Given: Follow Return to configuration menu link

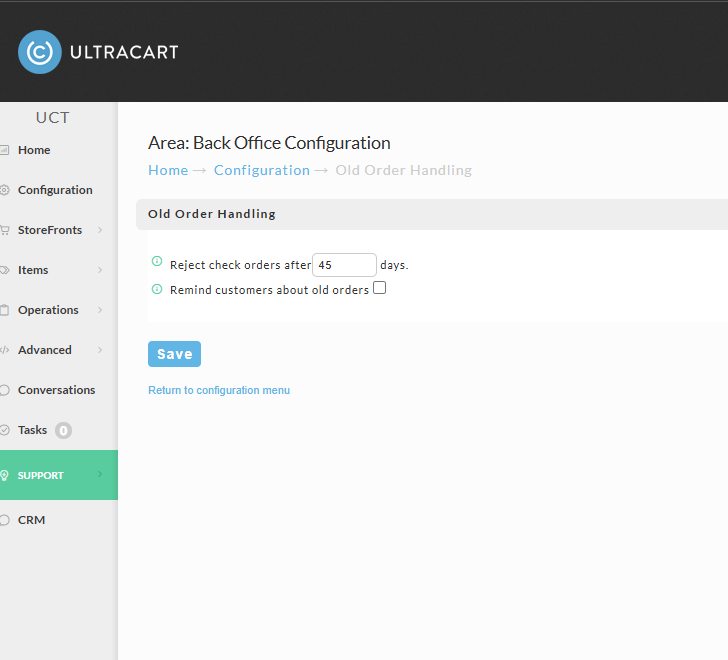Looking at the screenshot, I should pyautogui.click(x=219, y=390).
